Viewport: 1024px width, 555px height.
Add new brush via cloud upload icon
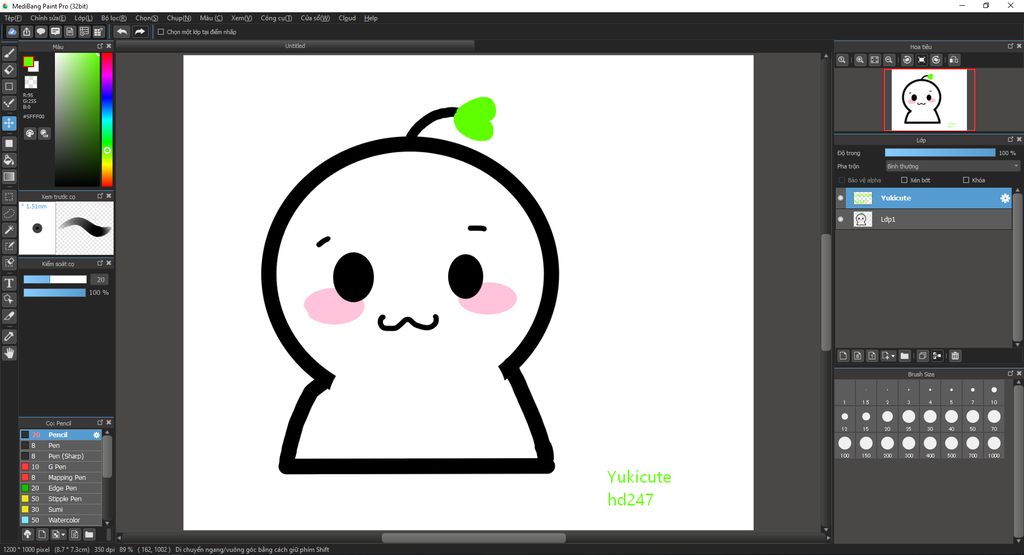tap(27, 534)
